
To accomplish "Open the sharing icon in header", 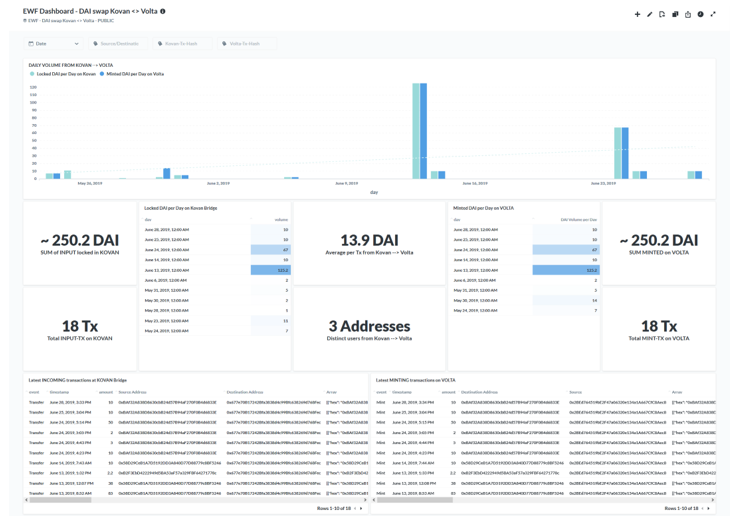I will (x=688, y=15).
